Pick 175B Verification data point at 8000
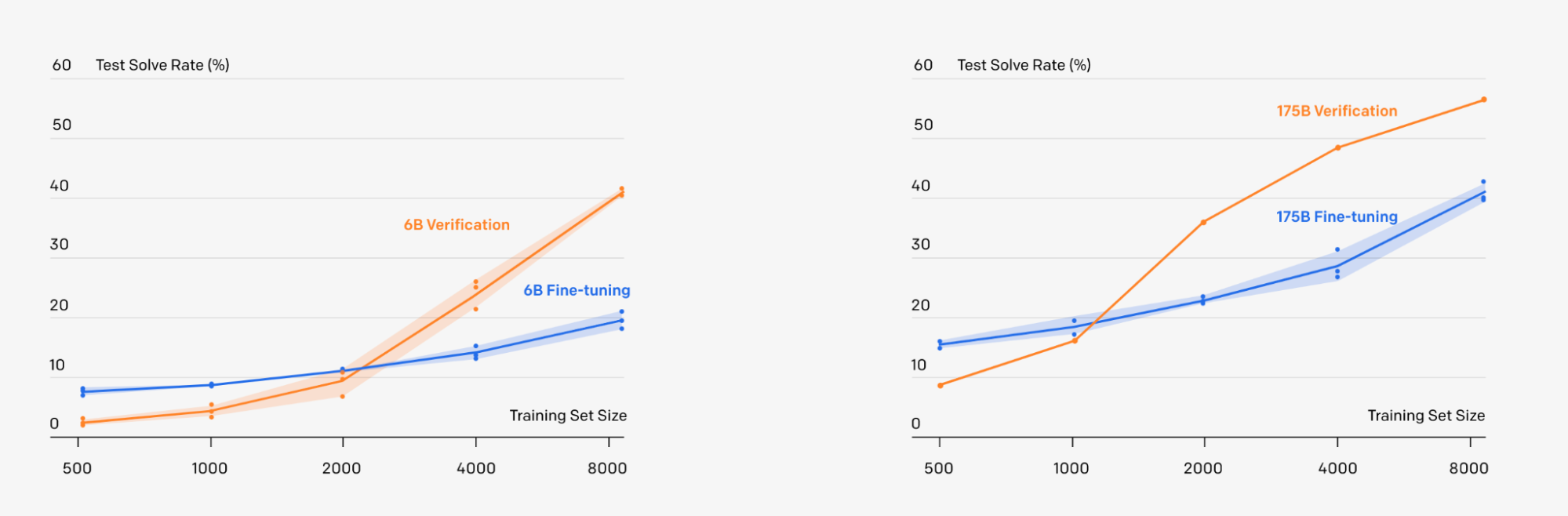This screenshot has width=1568, height=516. tap(1483, 100)
